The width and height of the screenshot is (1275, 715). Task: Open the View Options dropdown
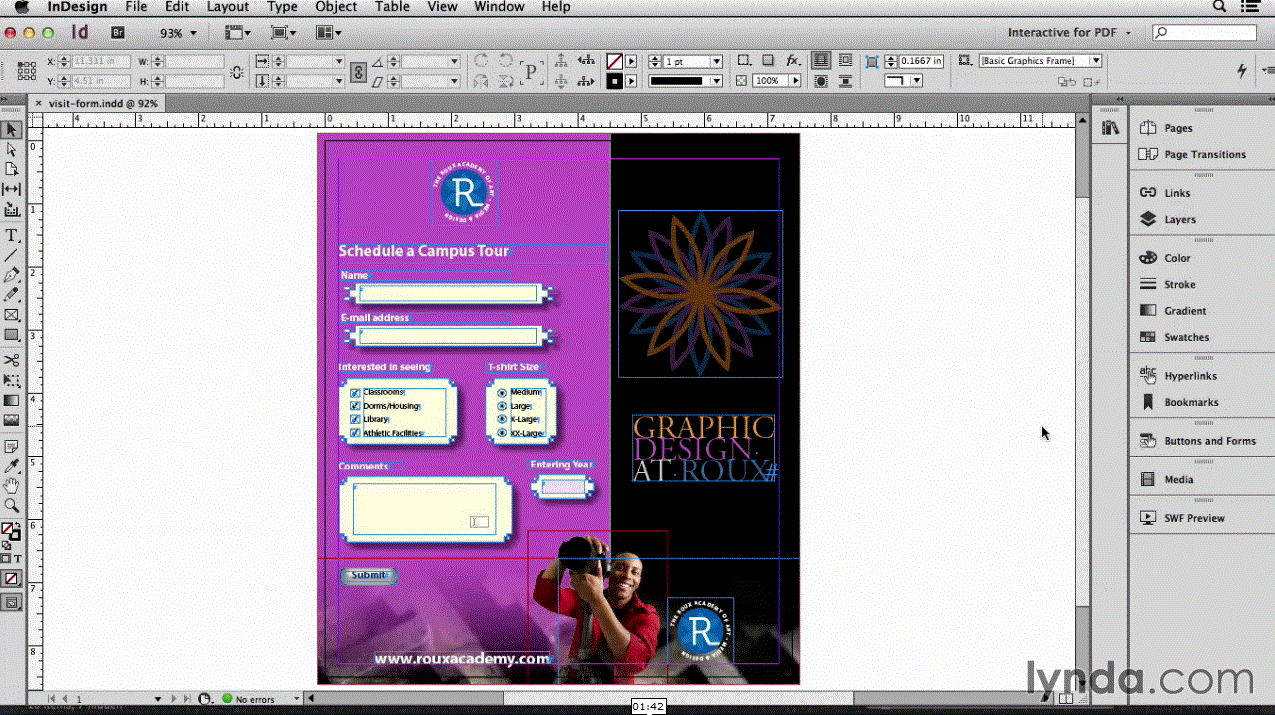(x=238, y=33)
